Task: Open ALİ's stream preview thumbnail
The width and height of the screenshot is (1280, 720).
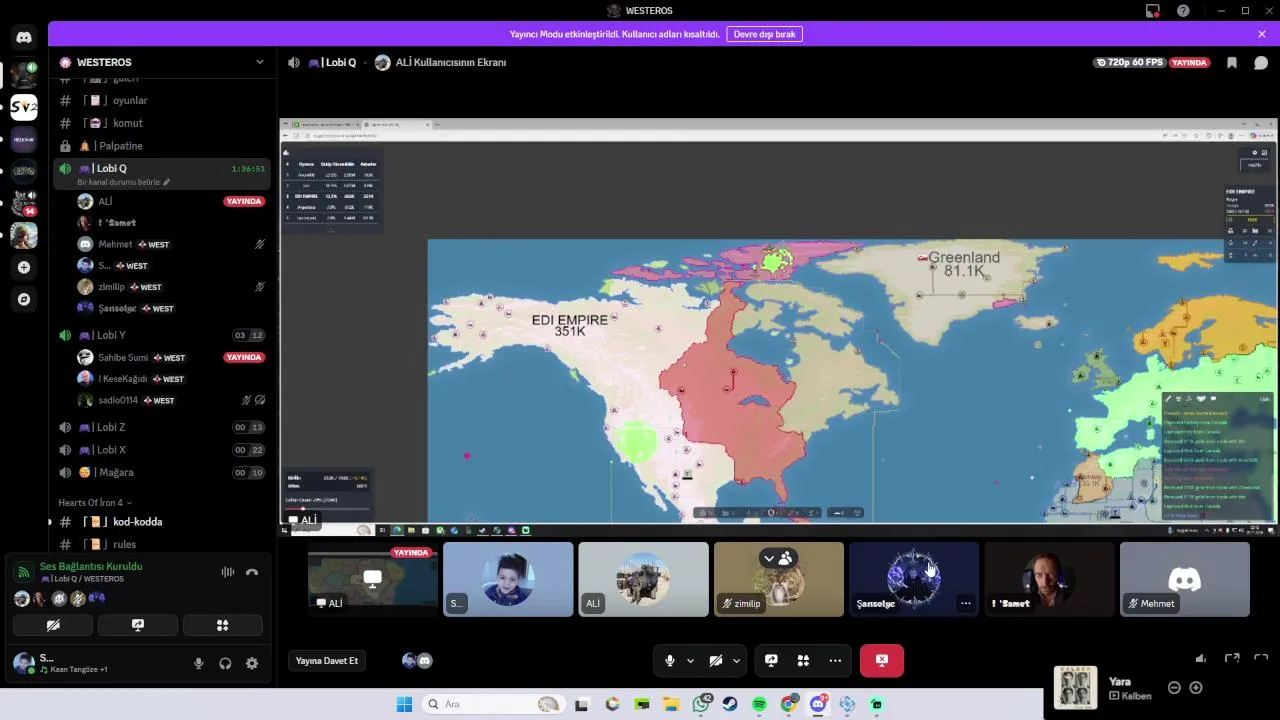Action: click(x=373, y=579)
